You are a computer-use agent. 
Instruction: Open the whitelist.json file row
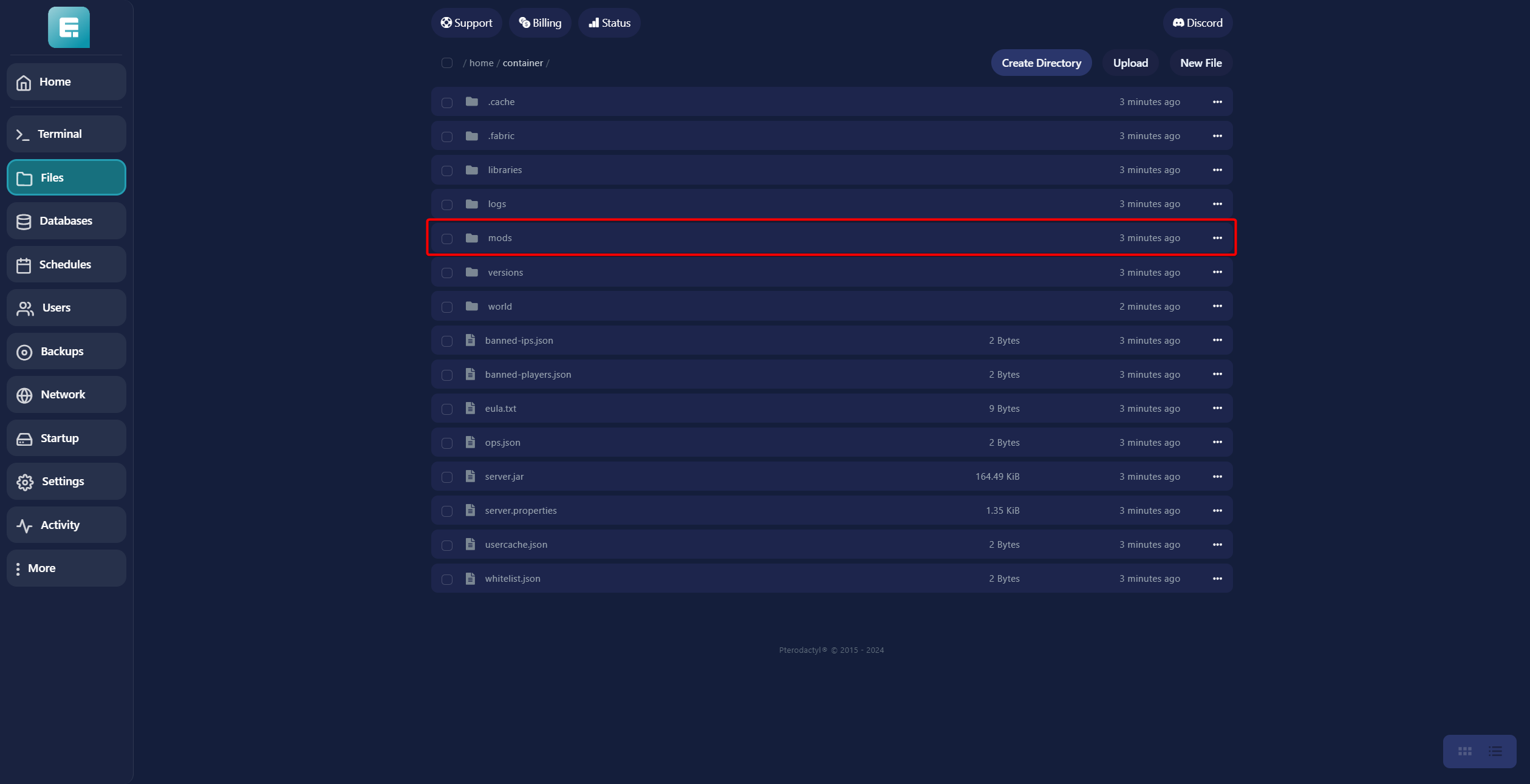point(513,579)
